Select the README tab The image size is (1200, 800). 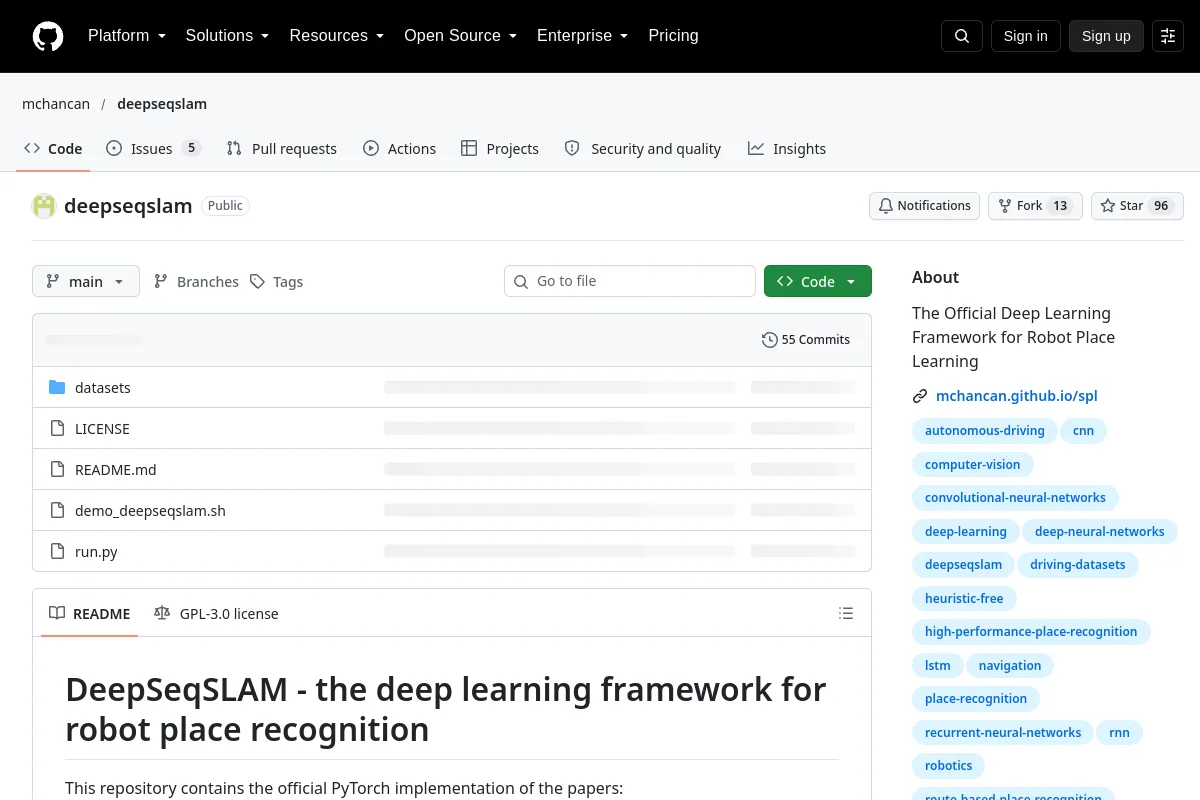(90, 613)
